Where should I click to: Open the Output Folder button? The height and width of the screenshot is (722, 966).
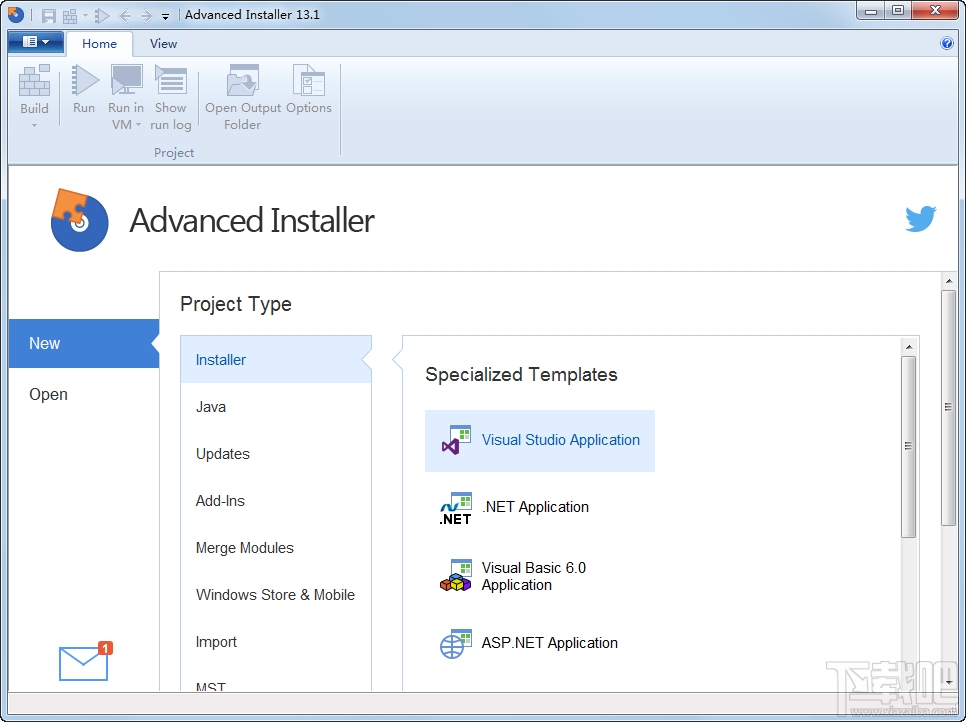pyautogui.click(x=243, y=97)
